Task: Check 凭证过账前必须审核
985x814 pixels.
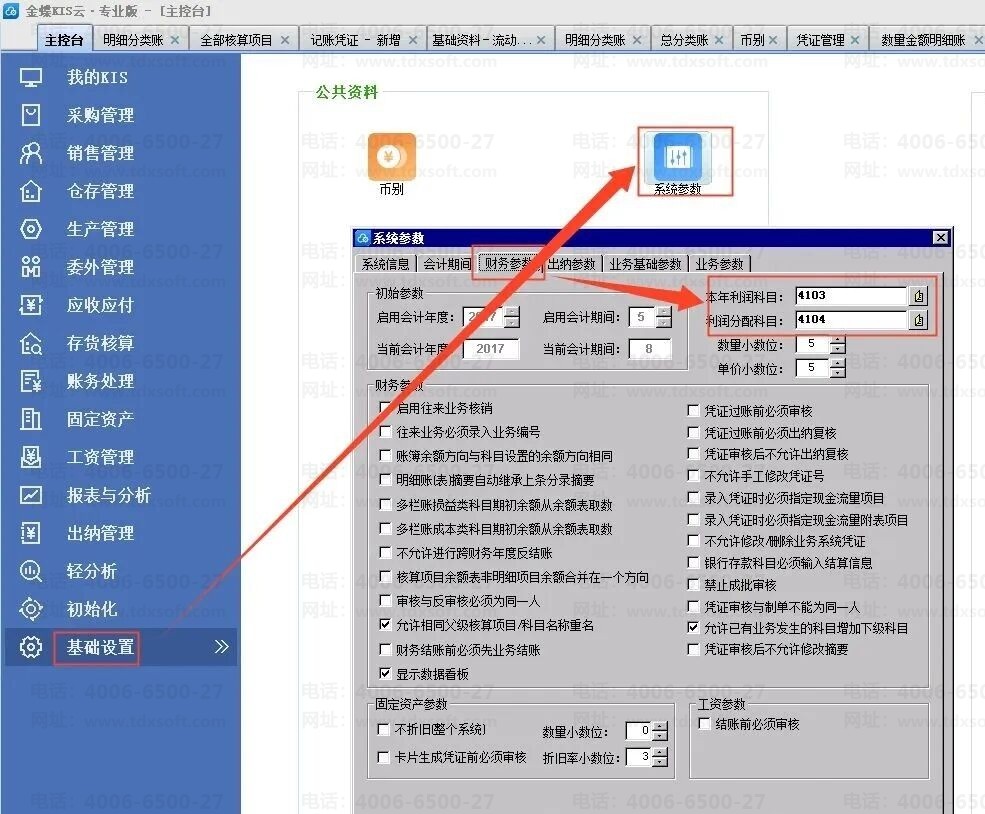Action: 694,411
